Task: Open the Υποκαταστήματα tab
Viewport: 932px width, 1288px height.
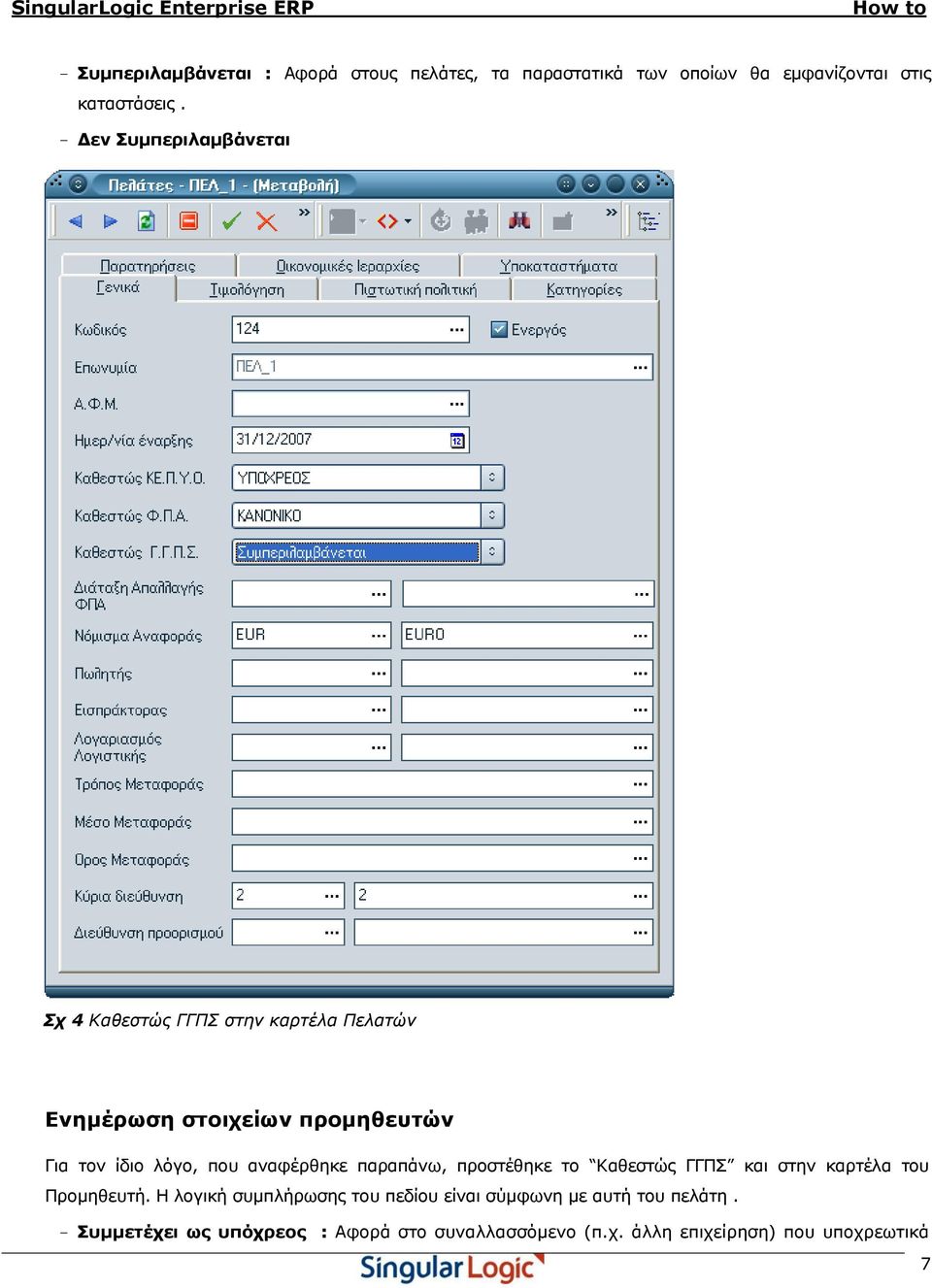Action: click(x=558, y=265)
